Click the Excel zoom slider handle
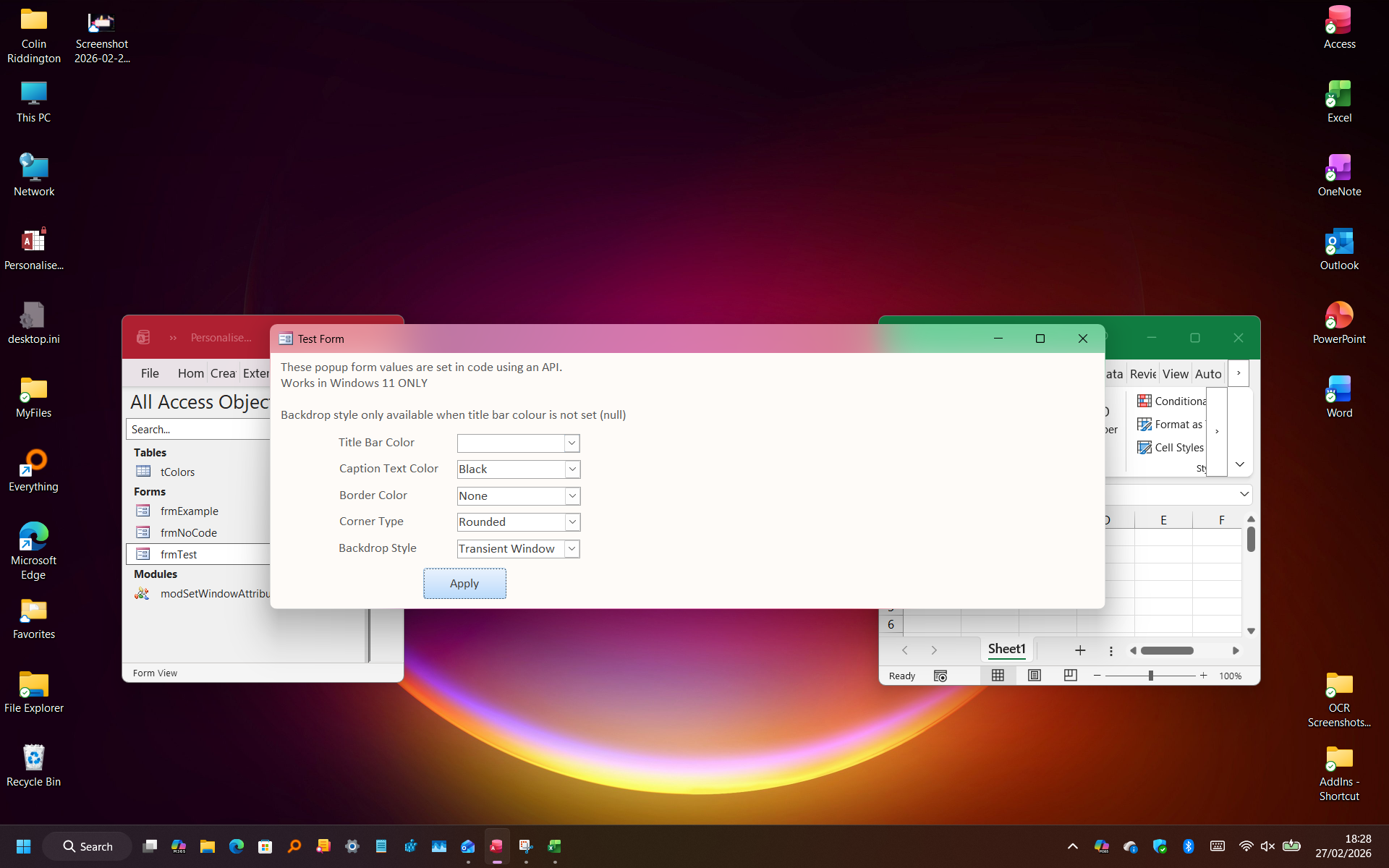1389x868 pixels. point(1150,676)
